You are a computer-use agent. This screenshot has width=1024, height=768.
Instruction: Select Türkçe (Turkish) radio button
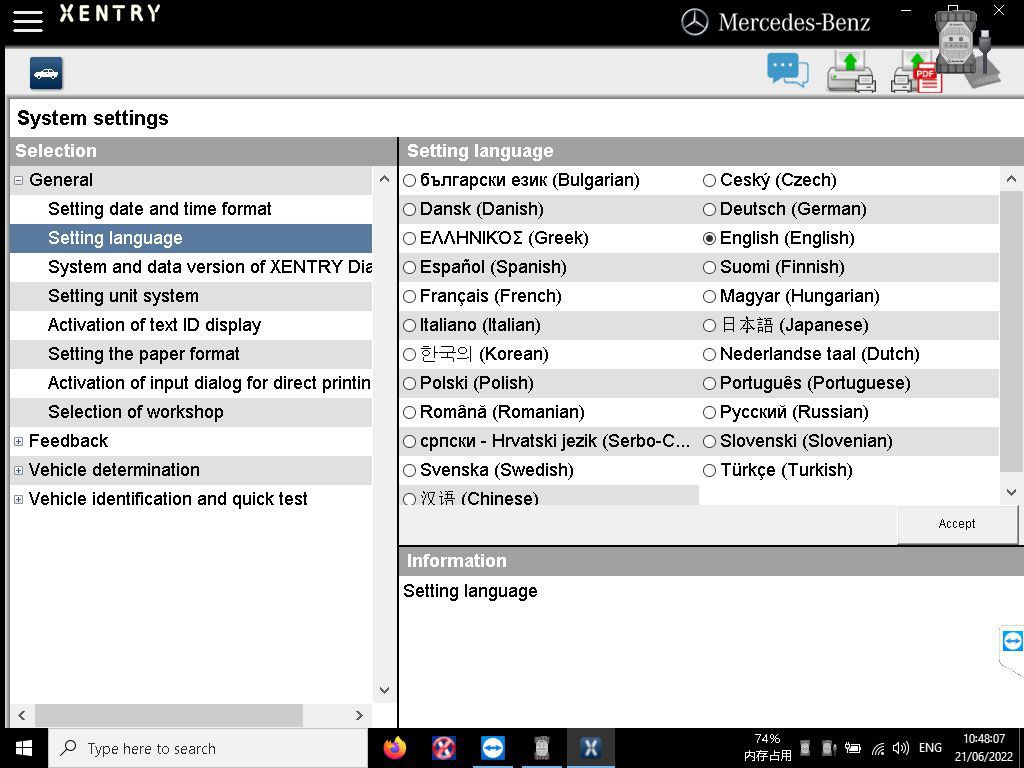click(x=709, y=470)
